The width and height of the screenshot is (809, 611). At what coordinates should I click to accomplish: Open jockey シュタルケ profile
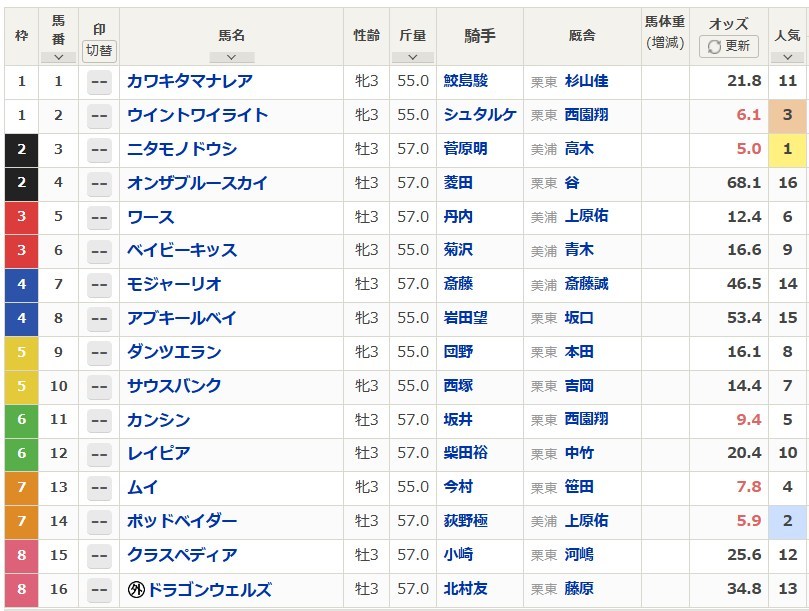tap(480, 116)
